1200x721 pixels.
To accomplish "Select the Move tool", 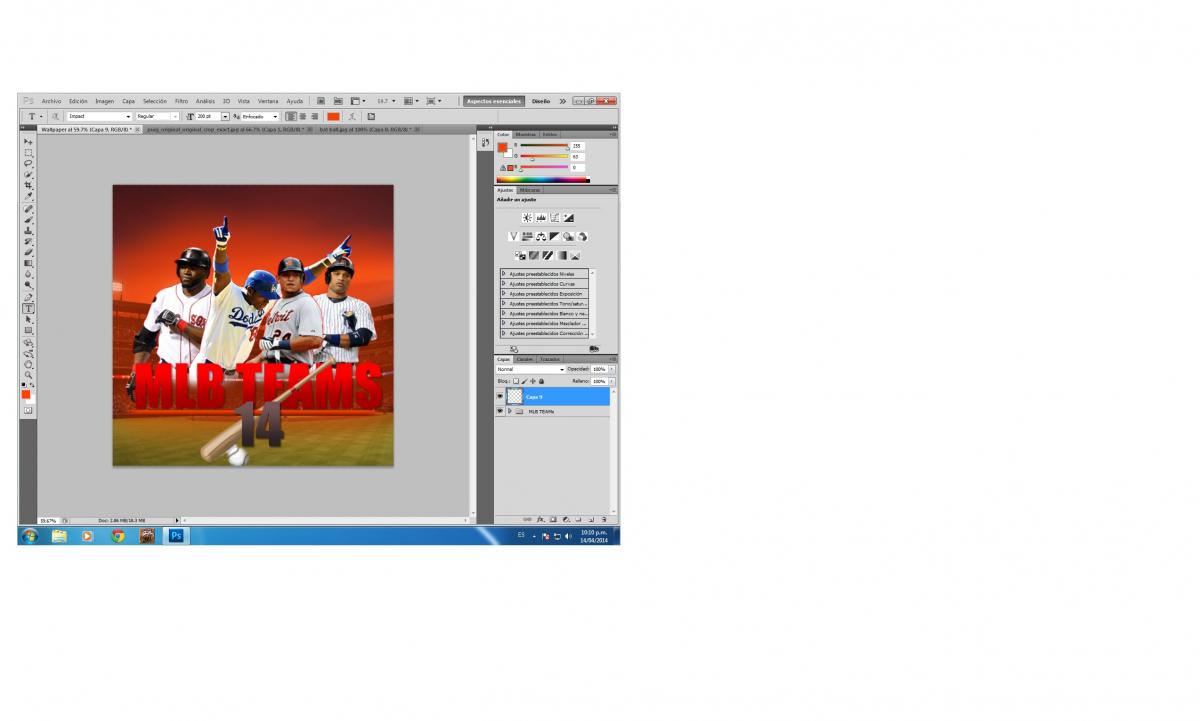I will click(x=28, y=142).
